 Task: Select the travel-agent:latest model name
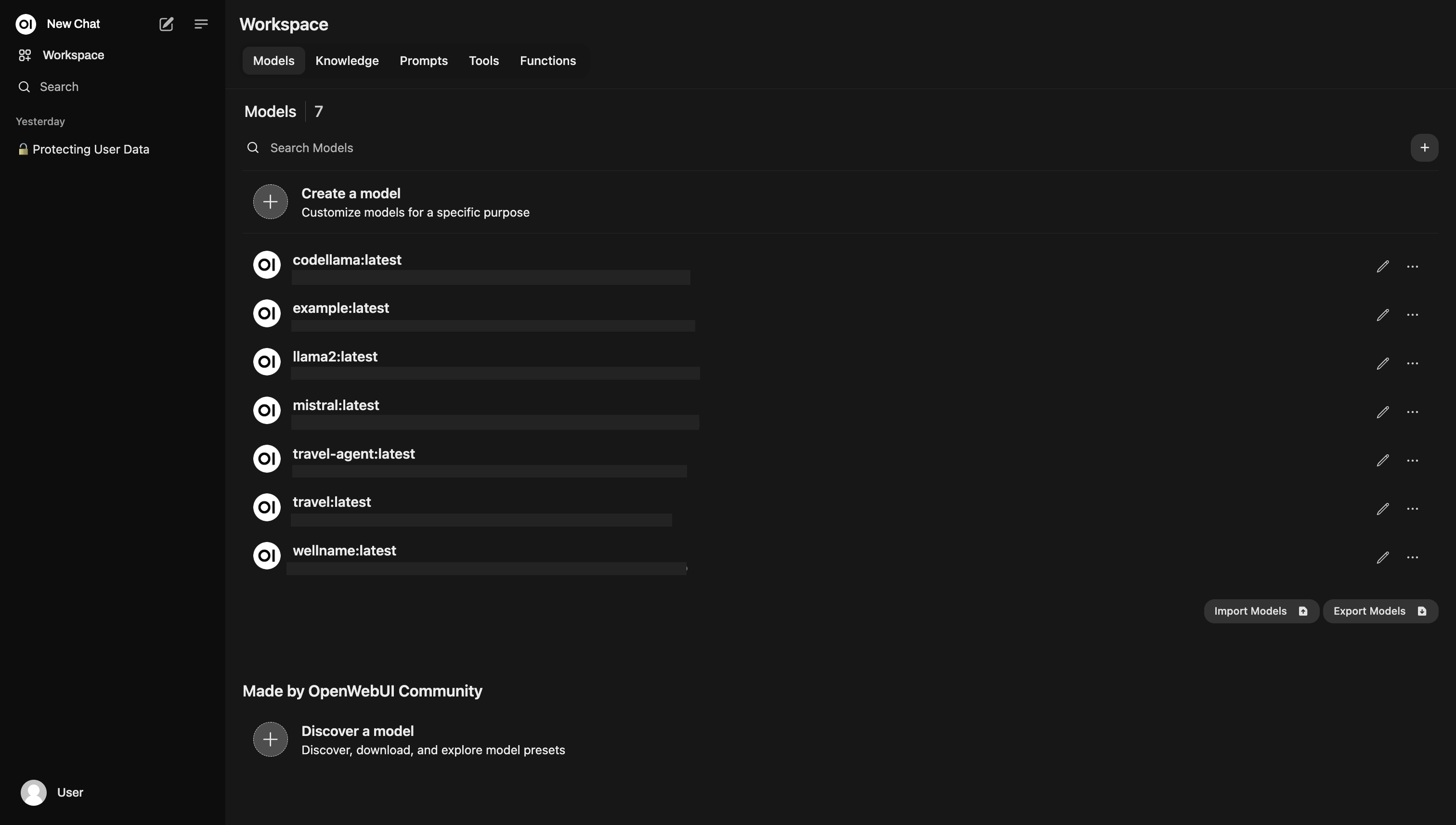pos(354,454)
